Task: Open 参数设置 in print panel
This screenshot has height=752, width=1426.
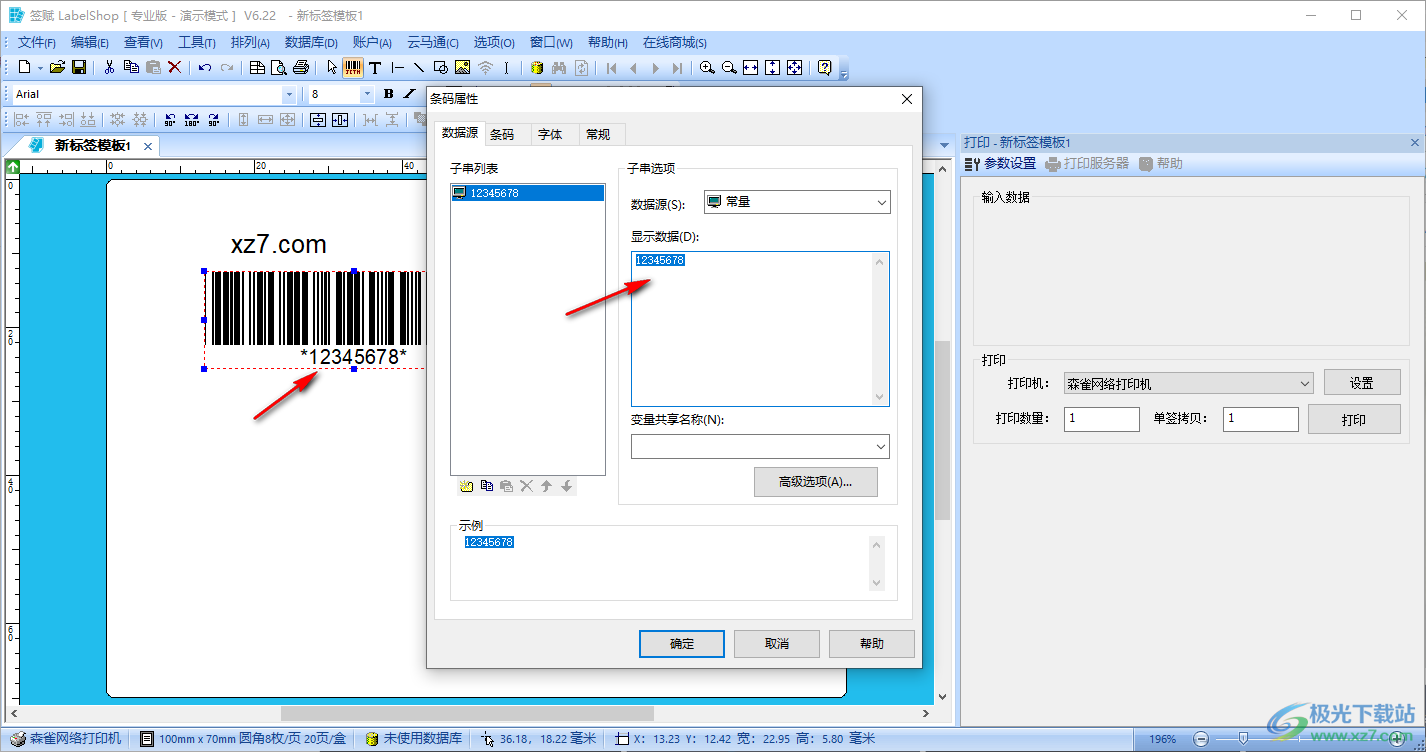Action: 1000,163
